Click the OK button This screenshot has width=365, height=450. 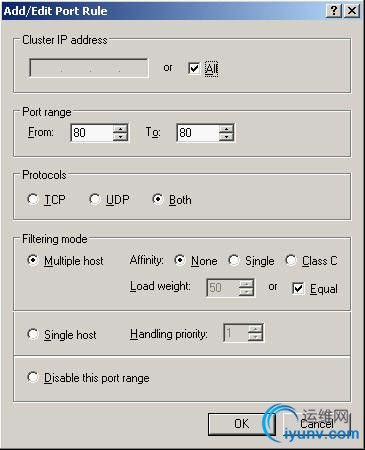(241, 424)
